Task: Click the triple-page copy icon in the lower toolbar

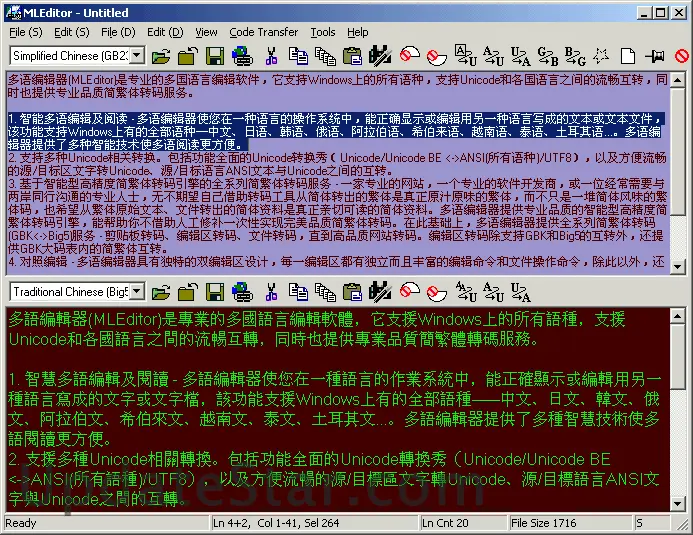Action: coord(325,292)
